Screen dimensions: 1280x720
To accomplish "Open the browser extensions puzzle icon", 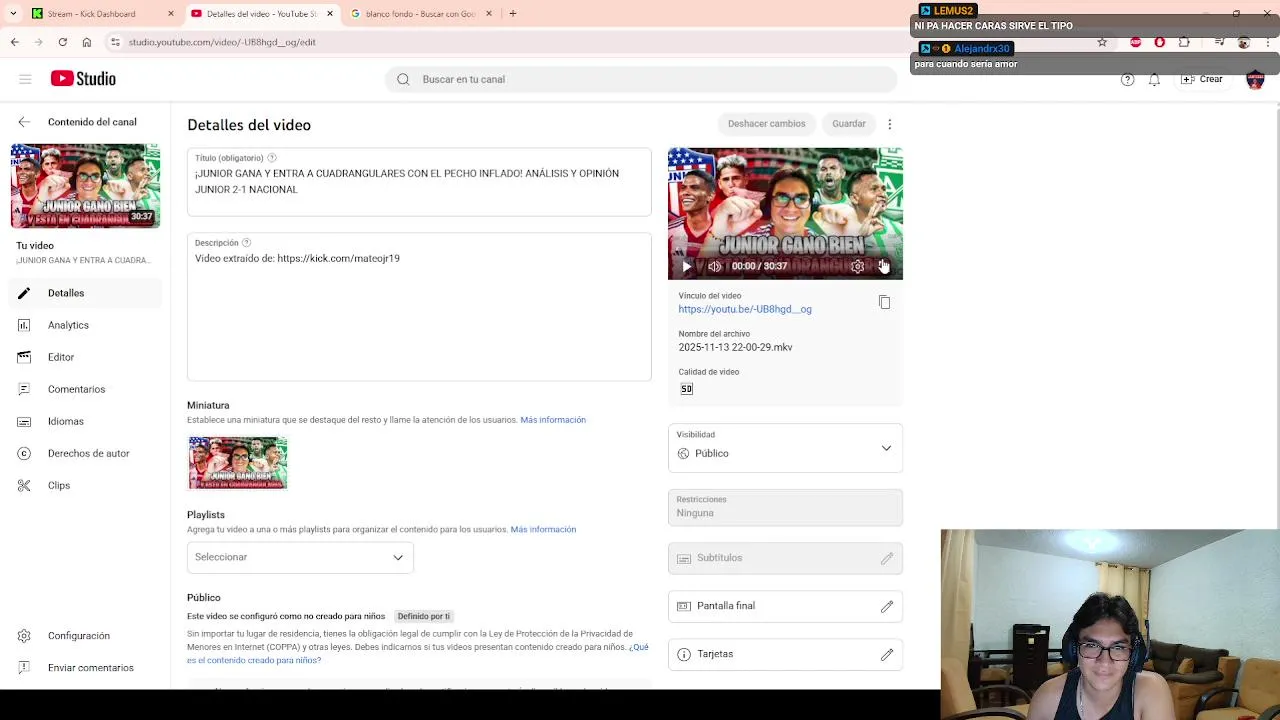I will [x=1184, y=42].
